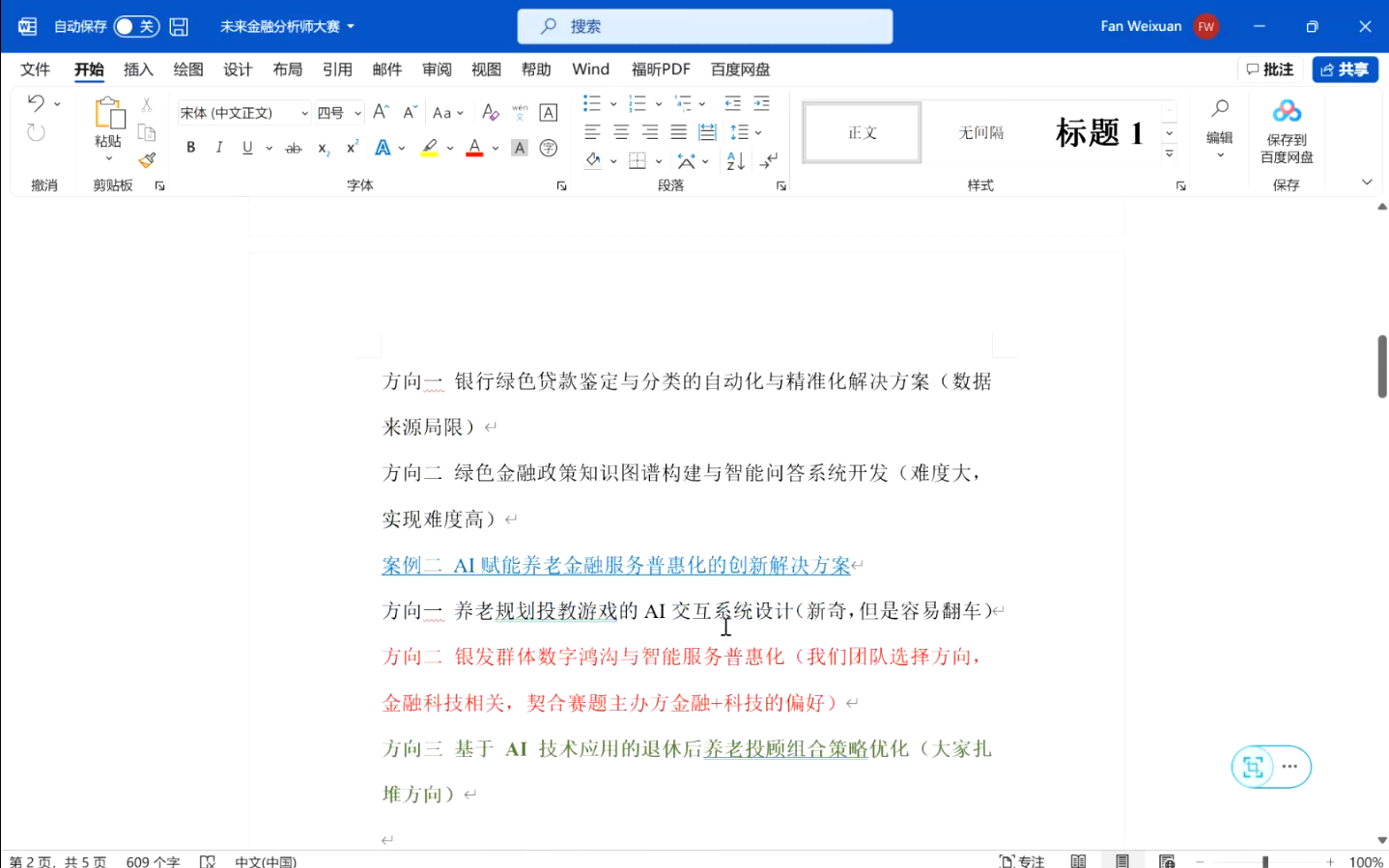This screenshot has width=1389, height=868.
Task: Switch to the Review tab
Action: point(437,70)
